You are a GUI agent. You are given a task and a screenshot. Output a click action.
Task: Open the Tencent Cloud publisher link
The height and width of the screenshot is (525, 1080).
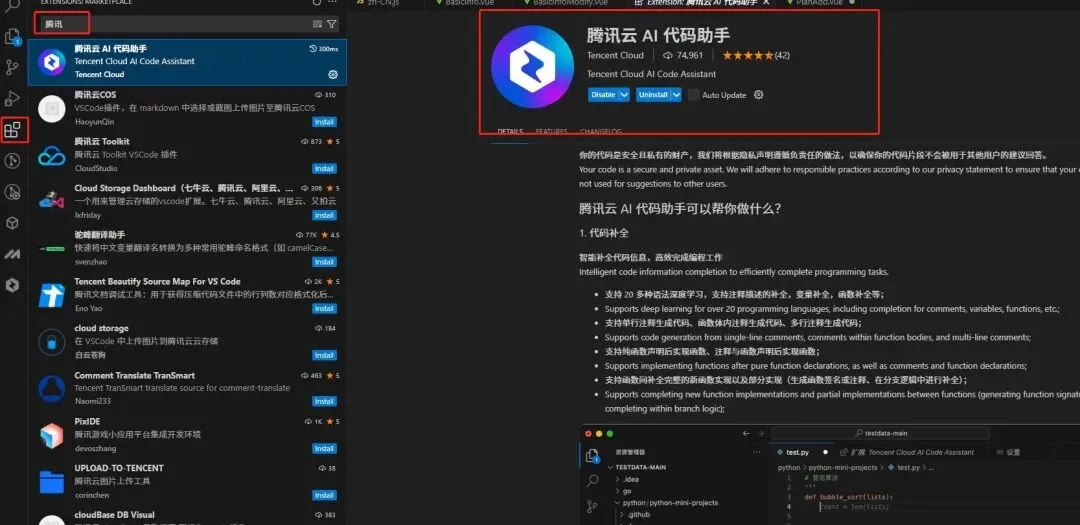(615, 56)
